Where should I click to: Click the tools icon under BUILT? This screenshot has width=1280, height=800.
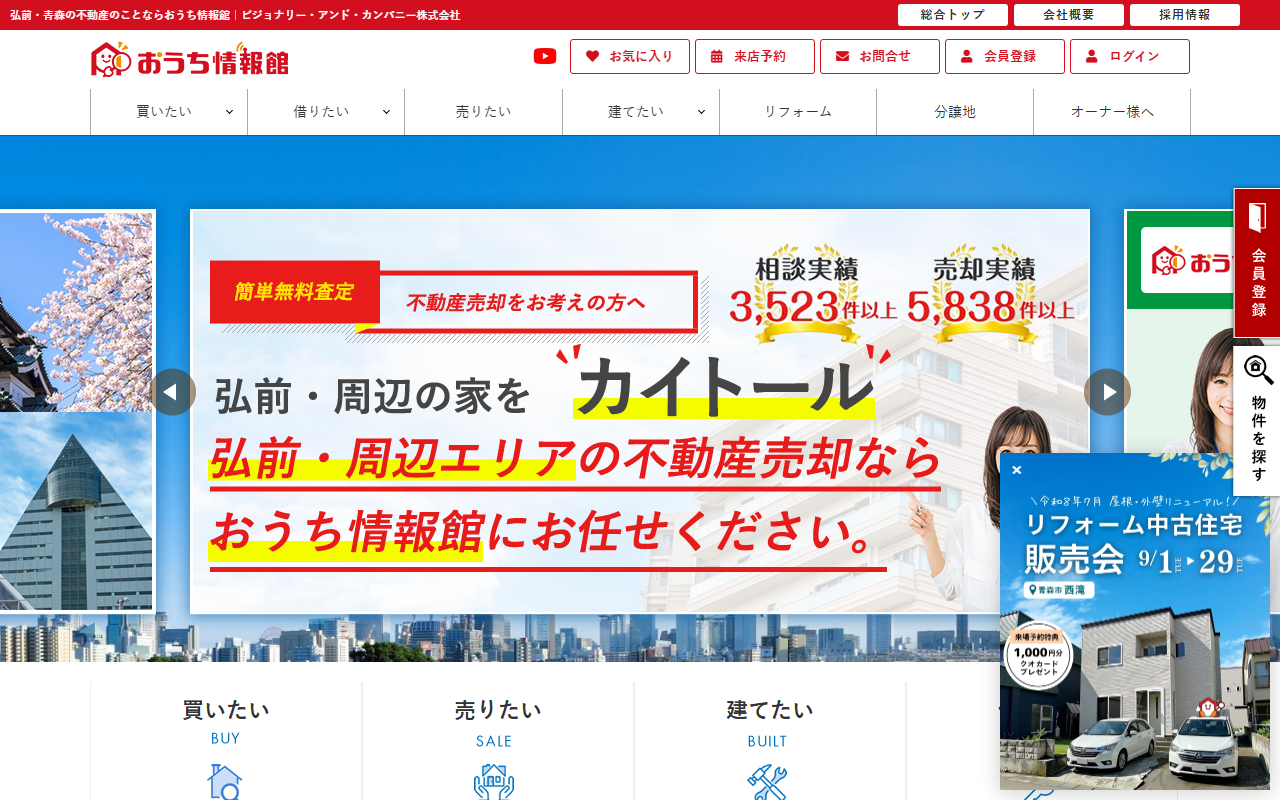click(767, 782)
